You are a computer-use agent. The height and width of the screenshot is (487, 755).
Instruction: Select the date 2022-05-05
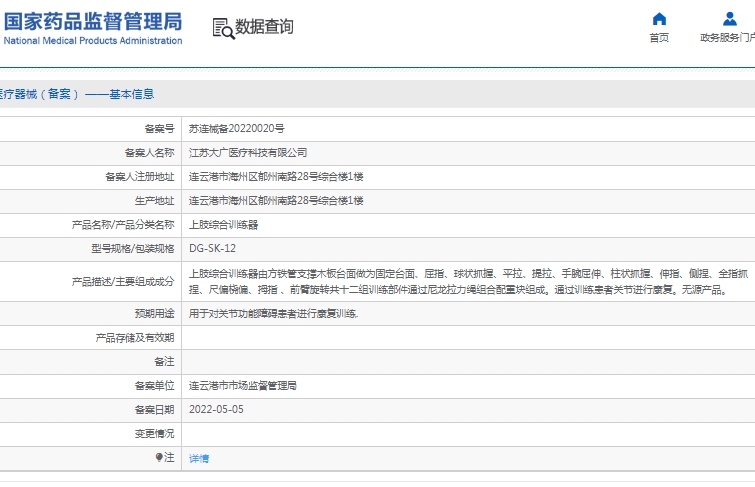click(x=216, y=409)
